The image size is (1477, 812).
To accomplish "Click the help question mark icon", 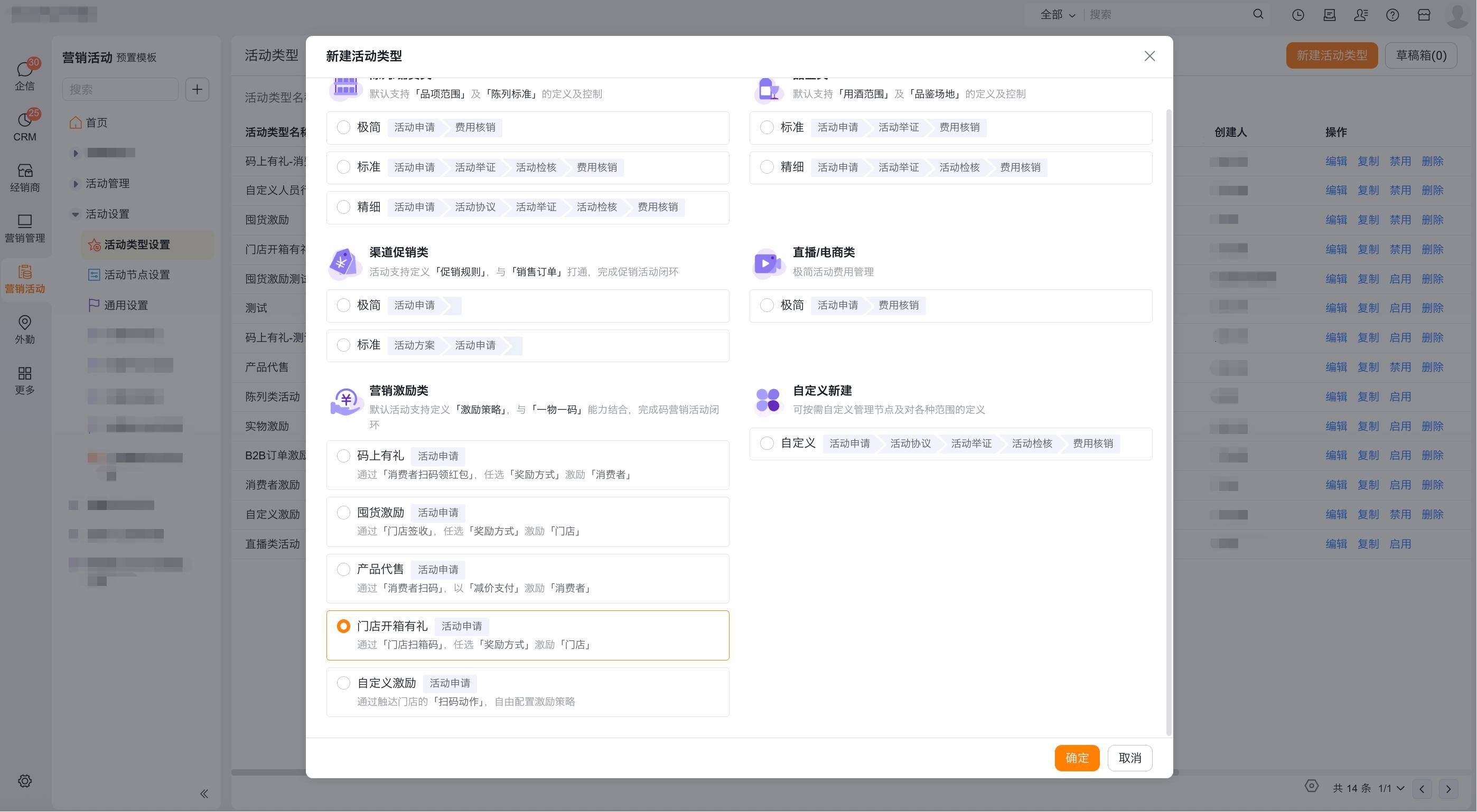I will pos(1392,15).
